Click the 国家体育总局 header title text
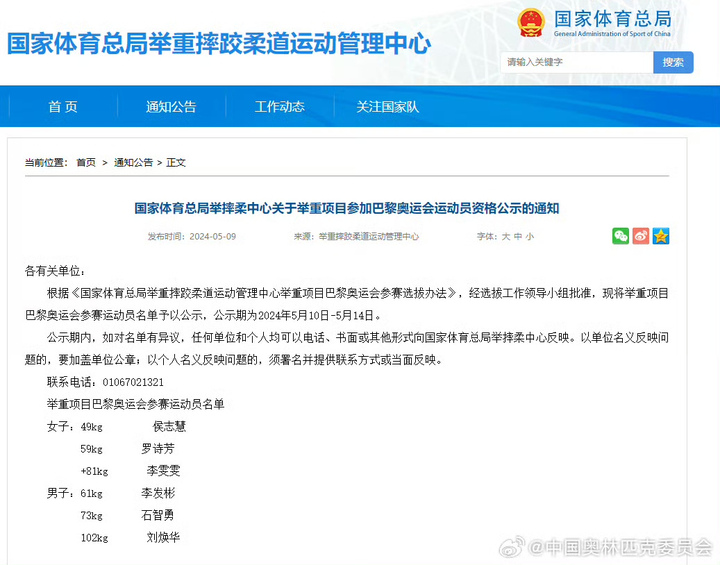Screen dimensions: 720x565 point(612,20)
